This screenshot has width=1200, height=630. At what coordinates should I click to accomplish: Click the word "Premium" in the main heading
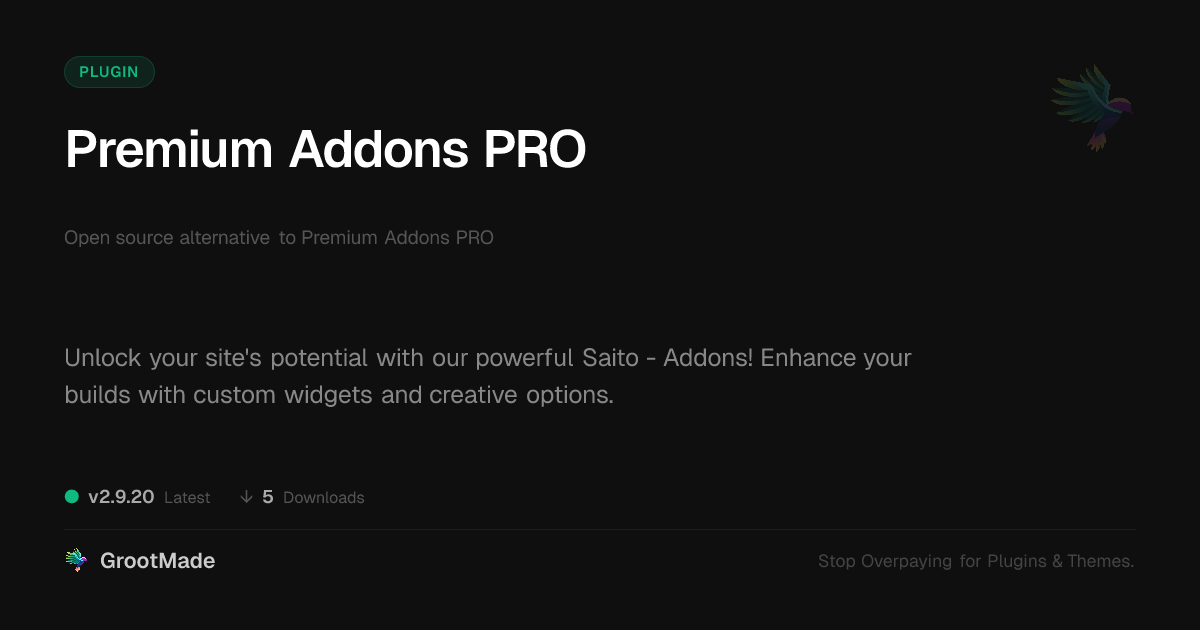coord(168,150)
